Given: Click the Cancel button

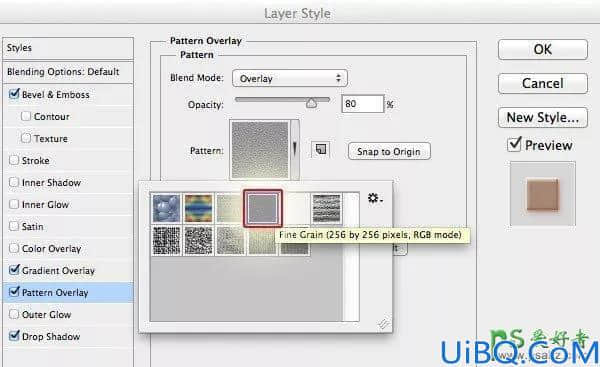Looking at the screenshot, I should tap(543, 83).
